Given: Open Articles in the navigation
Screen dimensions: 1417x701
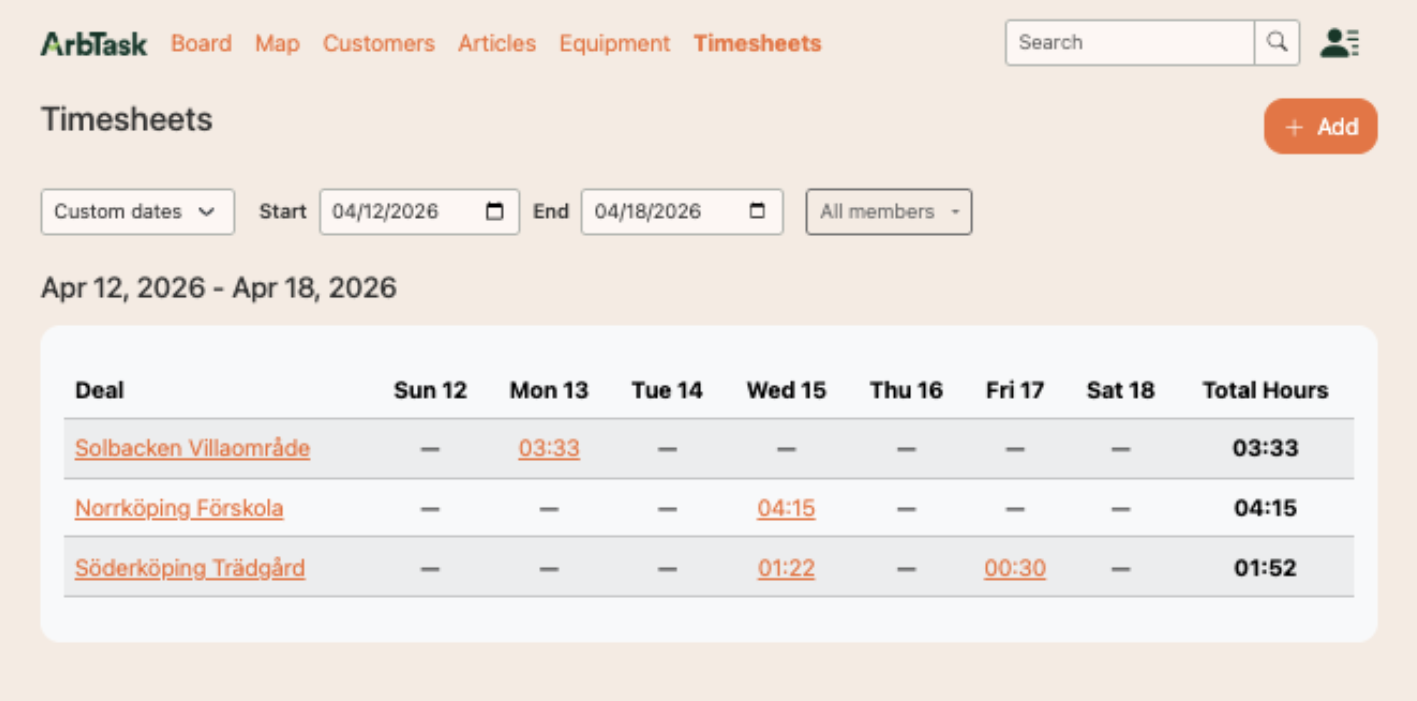Looking at the screenshot, I should (x=497, y=44).
